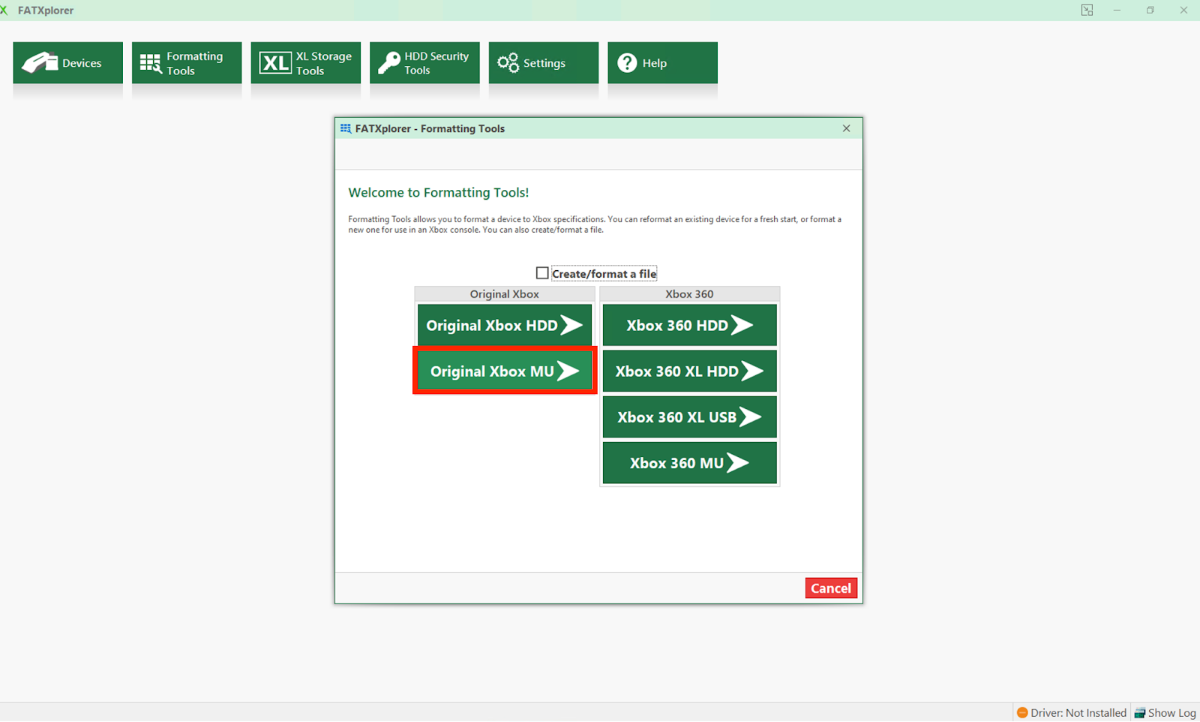
Task: Click the Driver: Not Installed status indicator
Action: (x=1072, y=713)
